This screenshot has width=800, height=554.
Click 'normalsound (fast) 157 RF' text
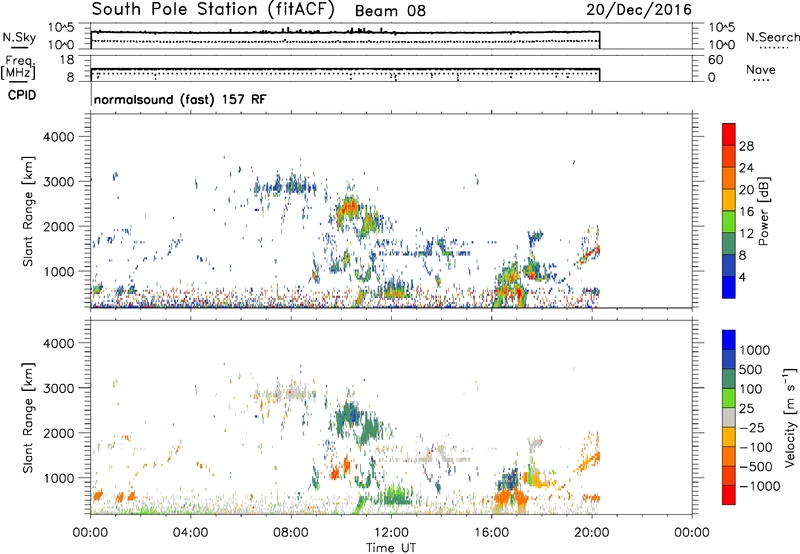(x=180, y=99)
